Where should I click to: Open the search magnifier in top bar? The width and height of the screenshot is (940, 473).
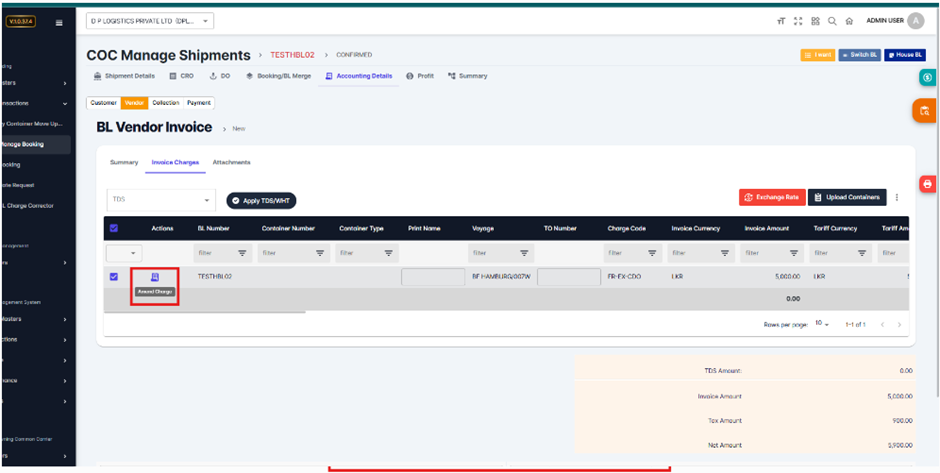point(832,21)
